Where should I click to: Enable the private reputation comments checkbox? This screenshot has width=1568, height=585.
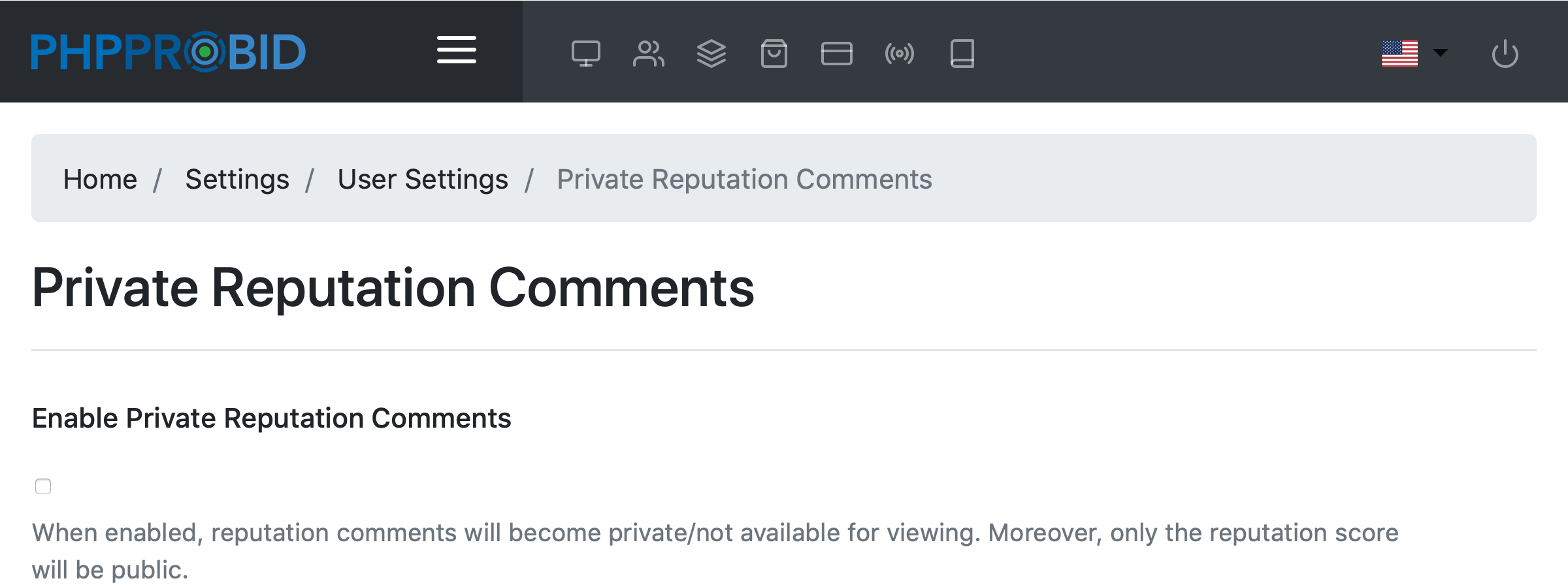tap(43, 486)
